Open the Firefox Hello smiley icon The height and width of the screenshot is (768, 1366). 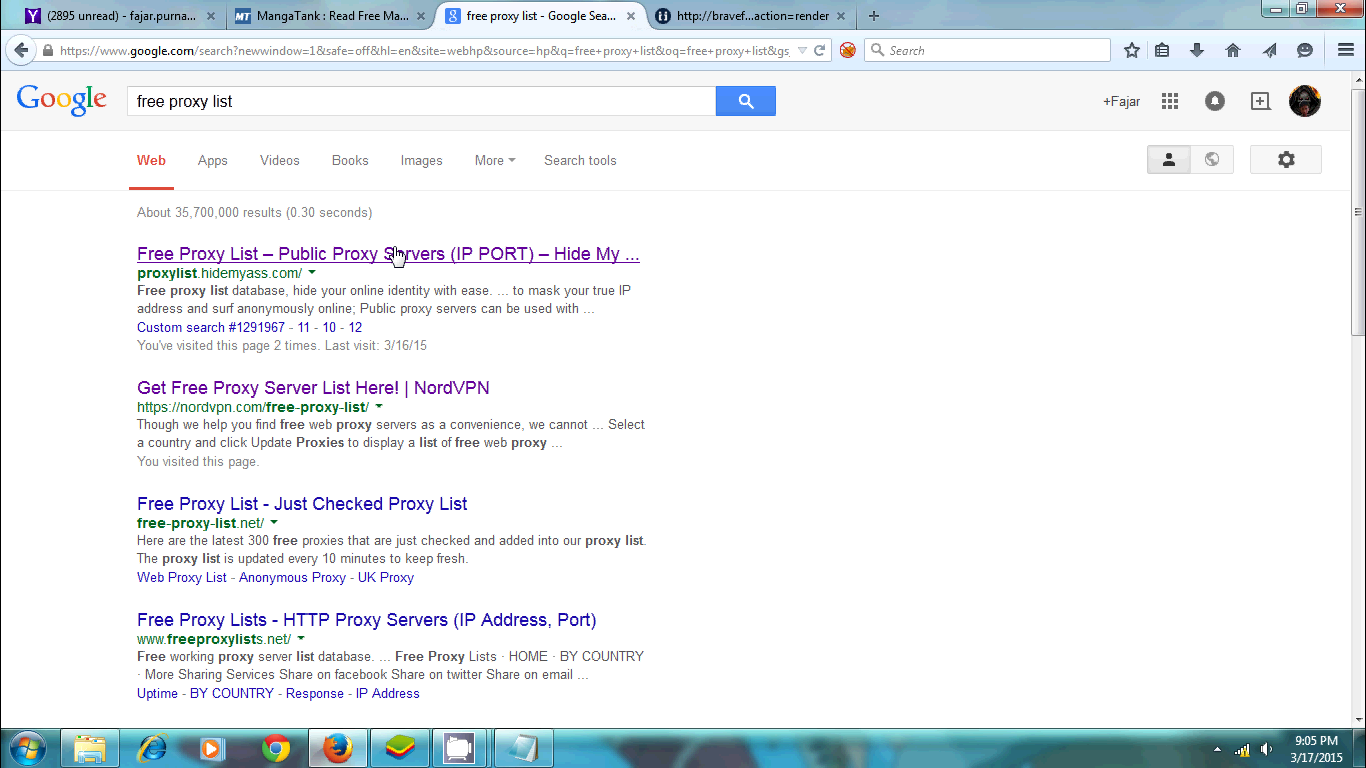point(1305,50)
